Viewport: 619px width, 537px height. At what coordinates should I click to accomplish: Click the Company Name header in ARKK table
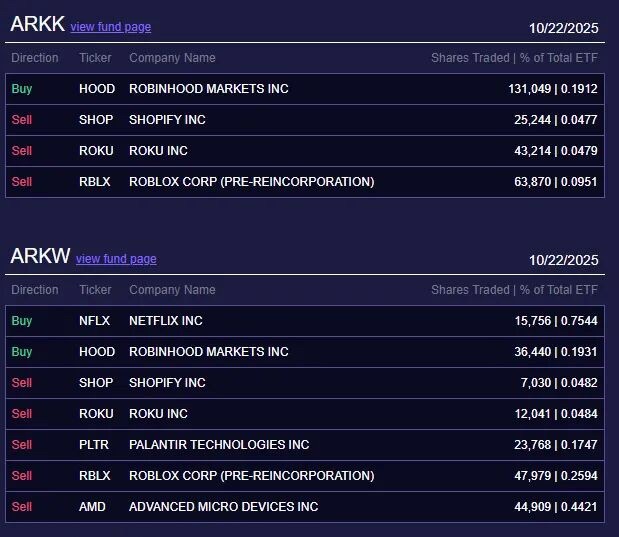(172, 58)
